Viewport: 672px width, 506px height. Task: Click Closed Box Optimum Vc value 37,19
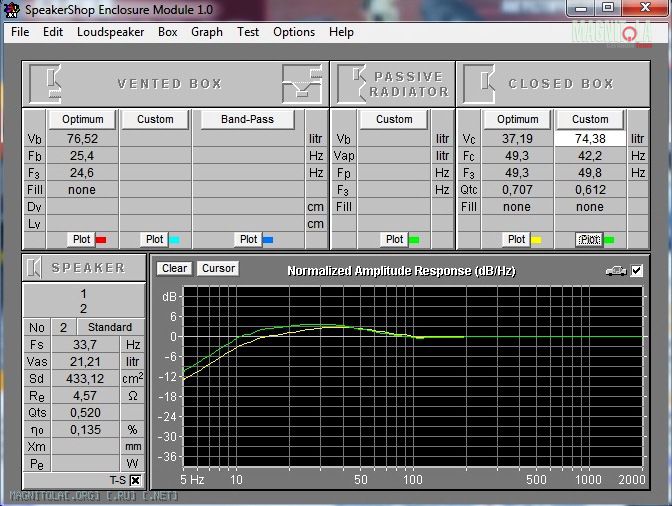pos(517,139)
